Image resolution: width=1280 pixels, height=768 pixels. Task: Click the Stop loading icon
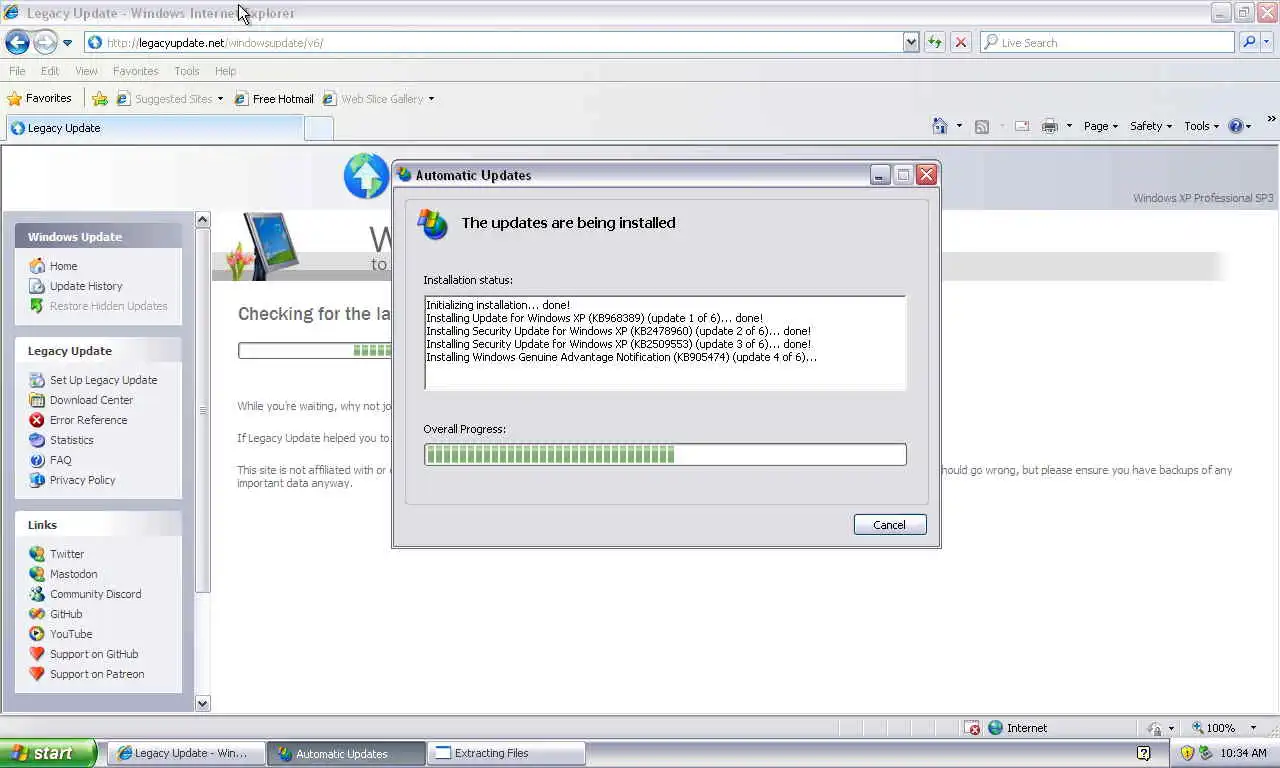click(961, 42)
